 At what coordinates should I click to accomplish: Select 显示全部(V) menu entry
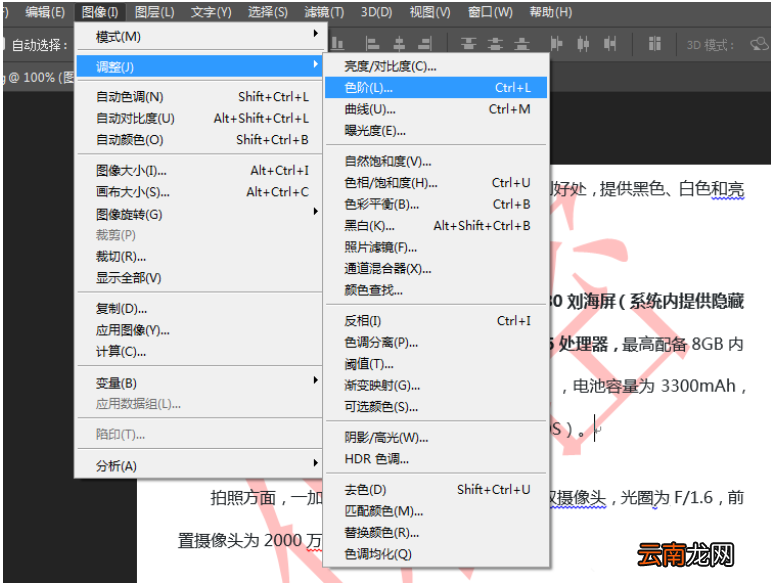[199, 278]
